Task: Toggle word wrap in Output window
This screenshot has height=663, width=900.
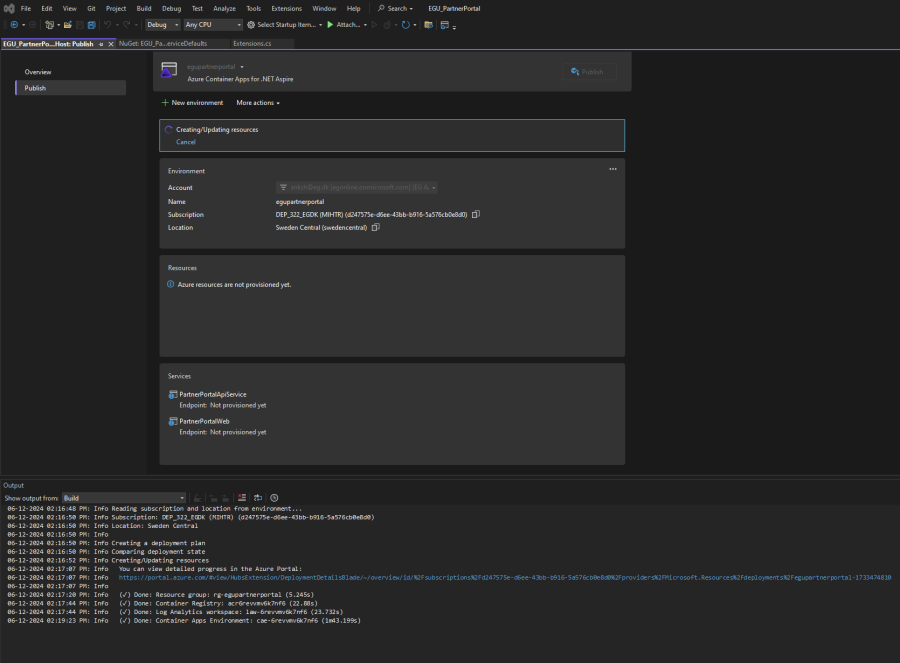Action: [258, 498]
